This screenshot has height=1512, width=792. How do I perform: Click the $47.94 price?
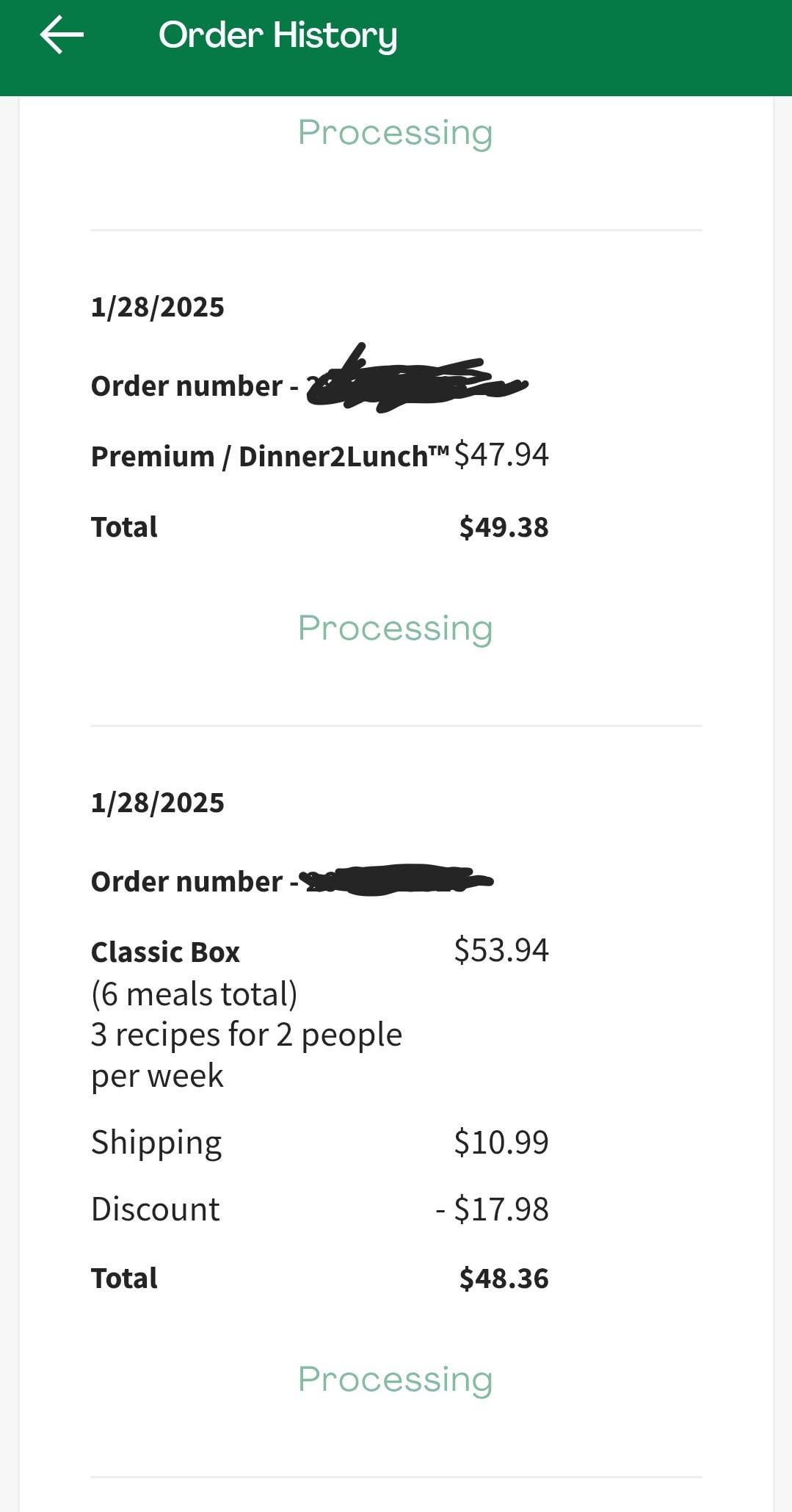[501, 455]
